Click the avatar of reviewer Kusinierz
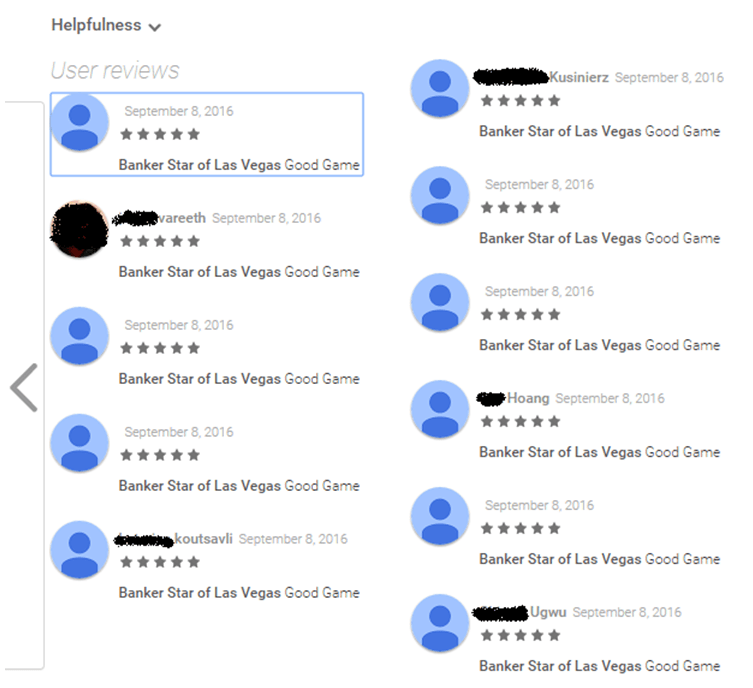This screenshot has width=753, height=688. (439, 88)
